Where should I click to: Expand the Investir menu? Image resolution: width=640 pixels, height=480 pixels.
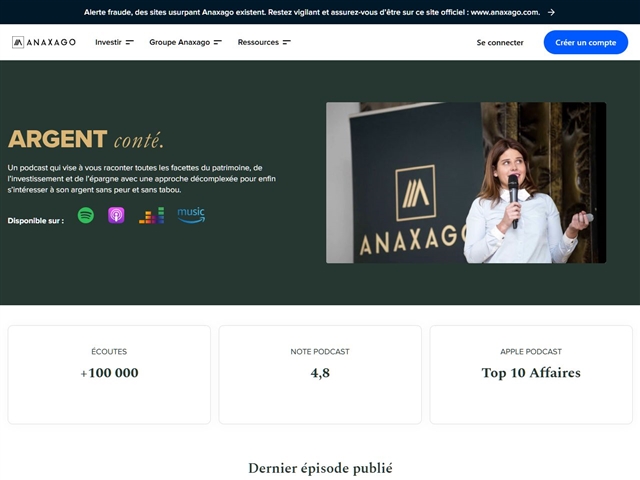pos(114,42)
